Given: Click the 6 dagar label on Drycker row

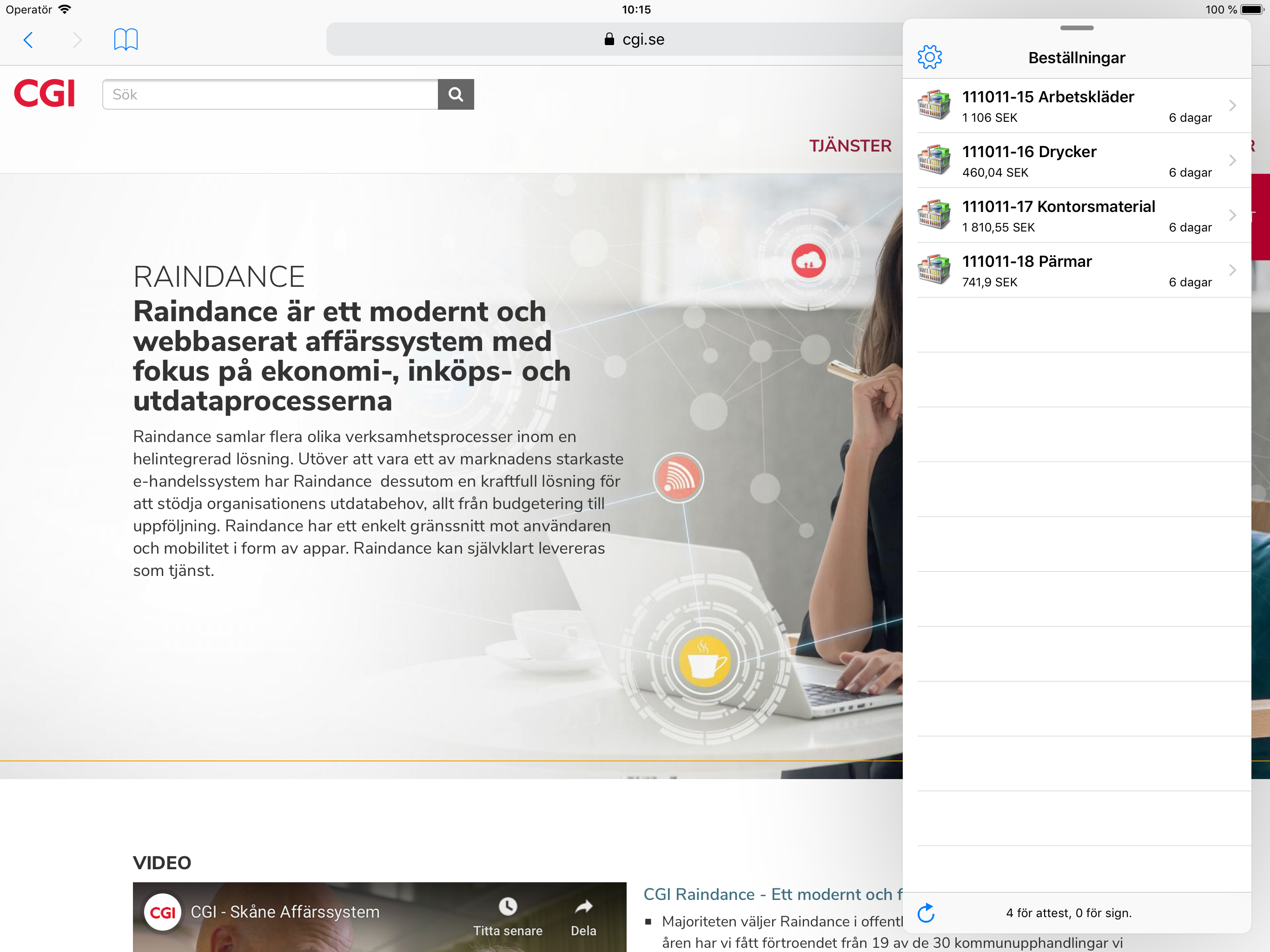Looking at the screenshot, I should coord(1190,172).
